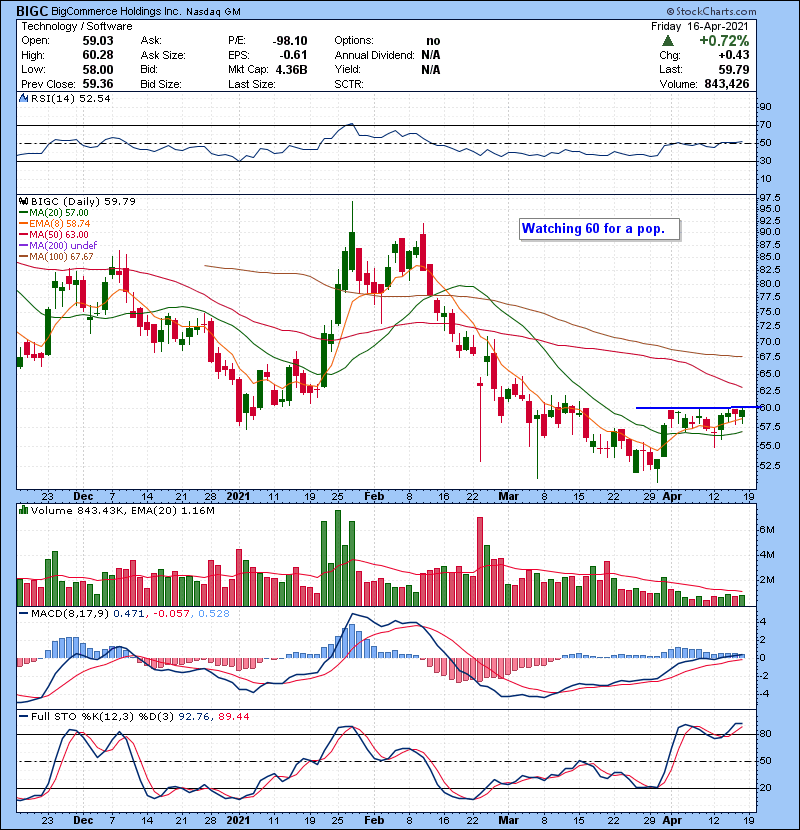This screenshot has height=830, width=800.
Task: Click the MACD signal value -0.057
Action: tap(172, 614)
